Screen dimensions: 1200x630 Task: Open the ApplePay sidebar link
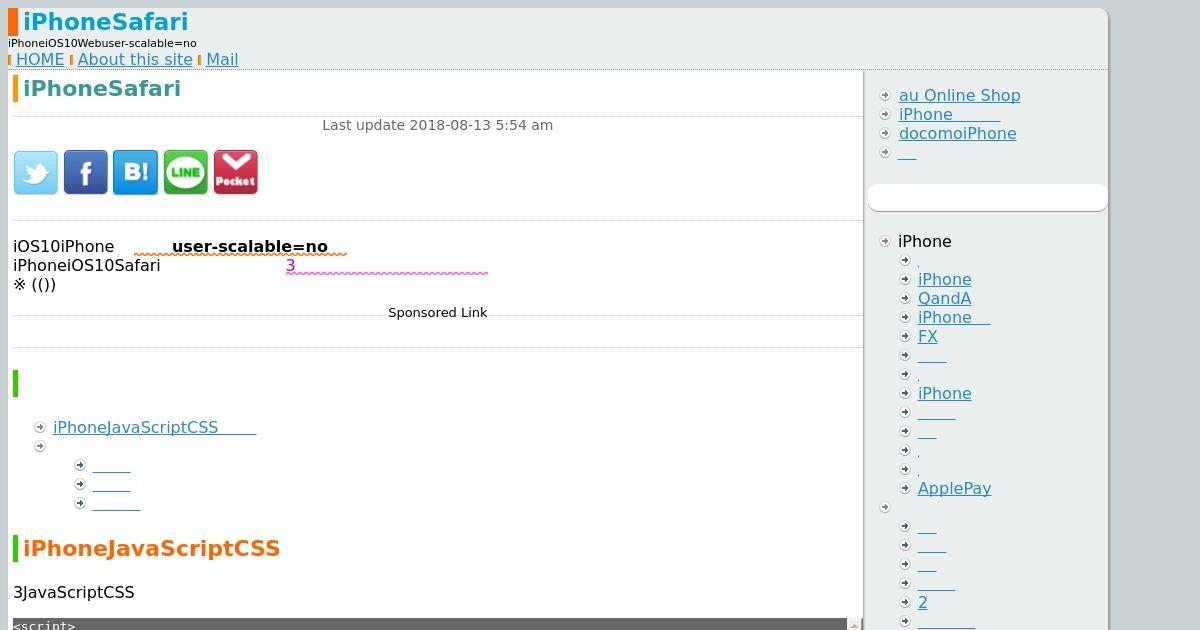click(x=954, y=489)
